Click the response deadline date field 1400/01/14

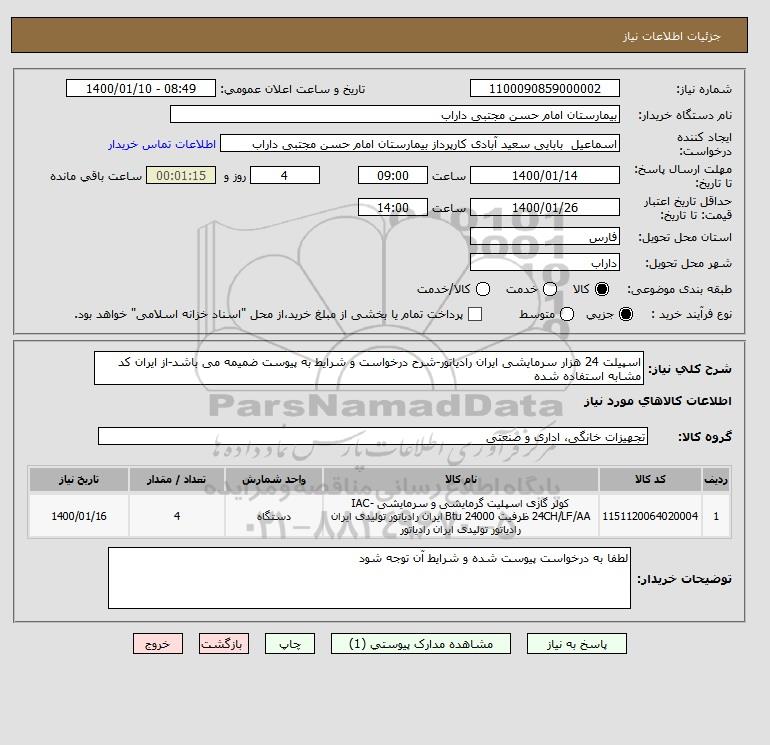pos(545,175)
